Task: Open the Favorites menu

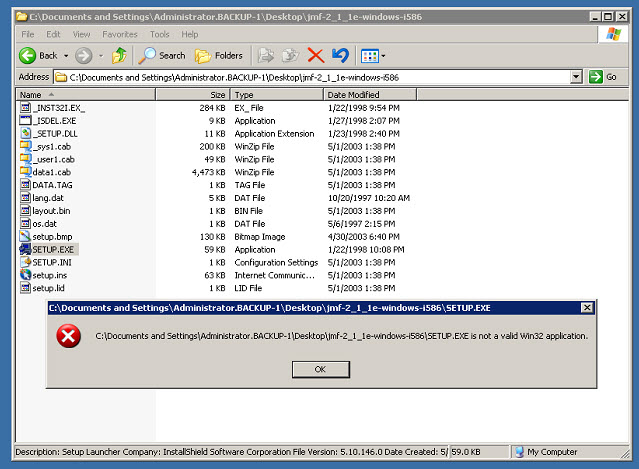Action: coord(119,34)
